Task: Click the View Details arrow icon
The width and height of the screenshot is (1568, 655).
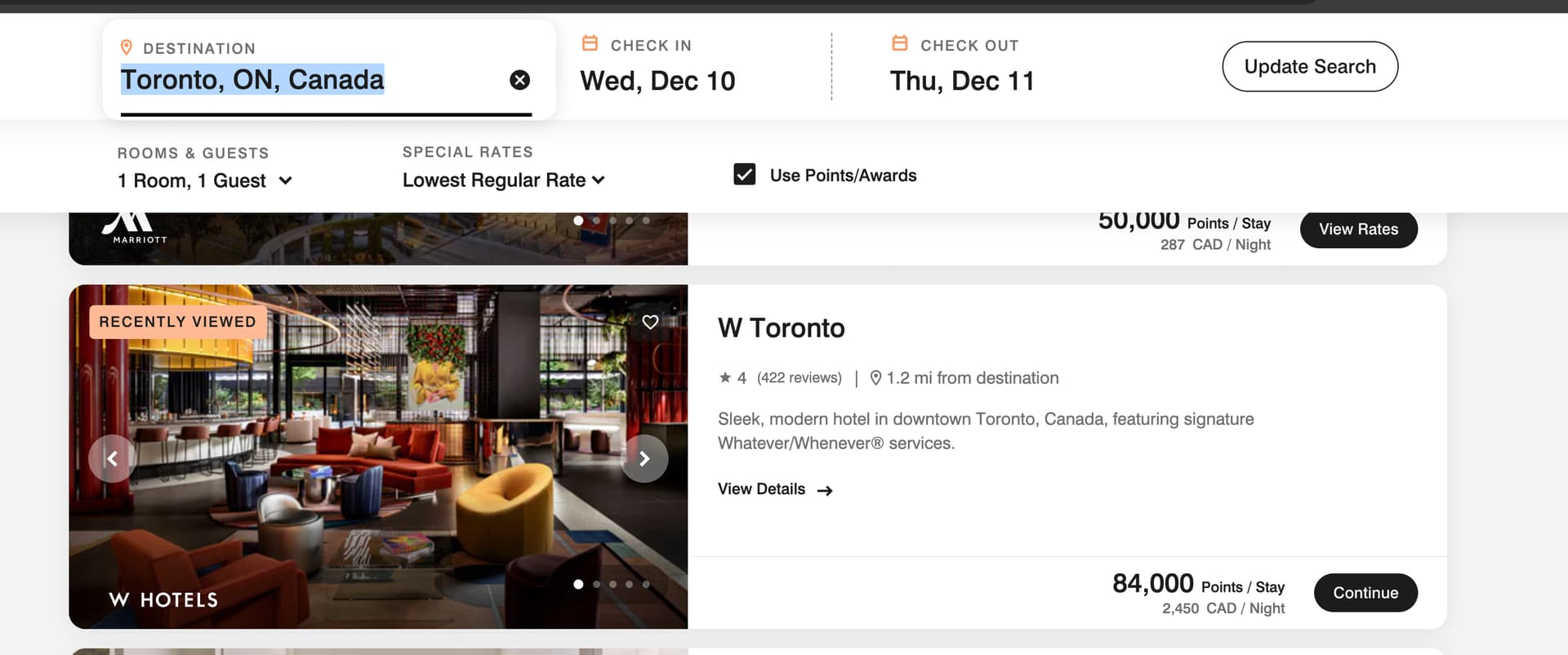Action: click(x=825, y=490)
